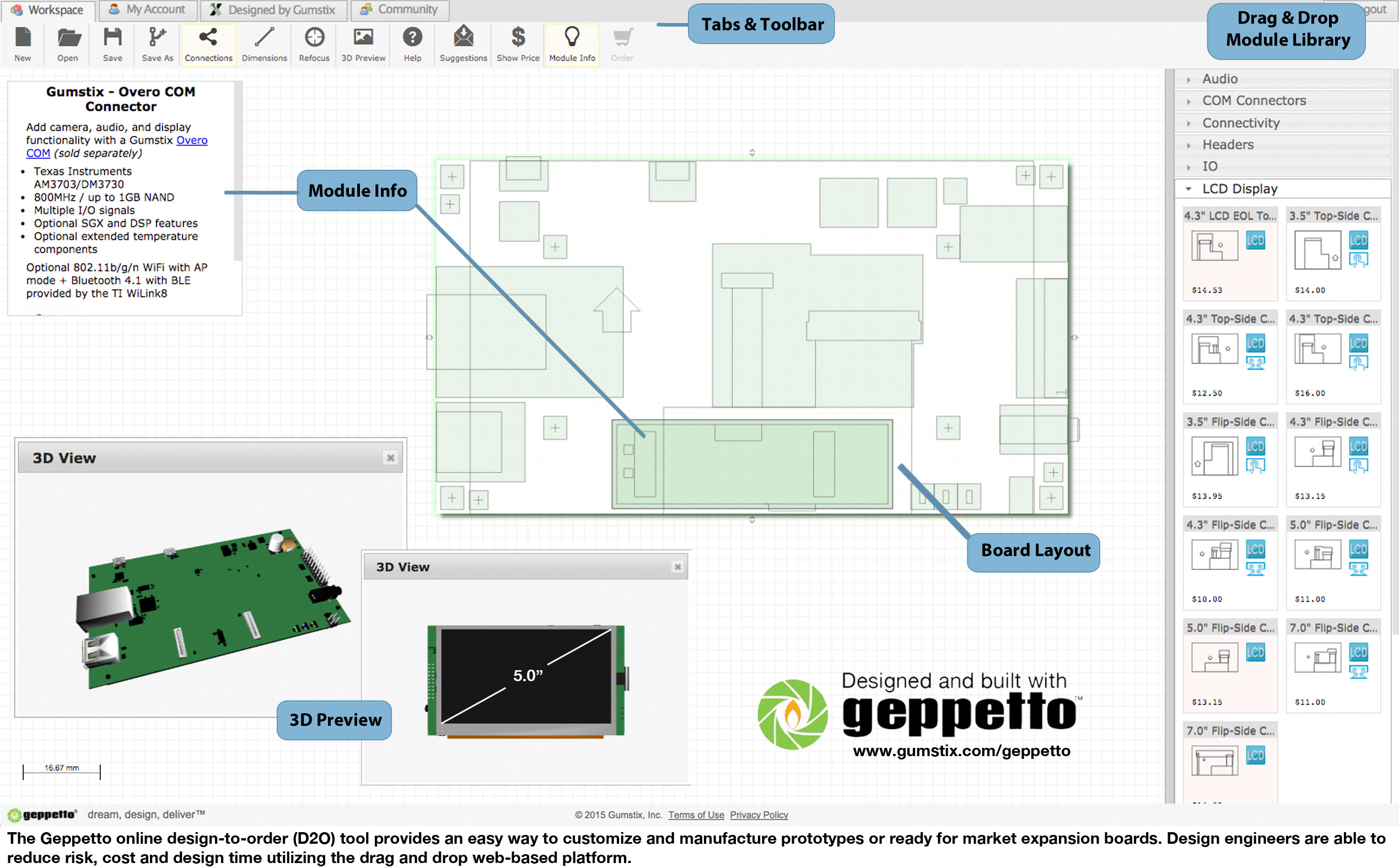Select the 5.0" Flip-Side module at $13.15
The image size is (1399, 868).
point(1230,665)
